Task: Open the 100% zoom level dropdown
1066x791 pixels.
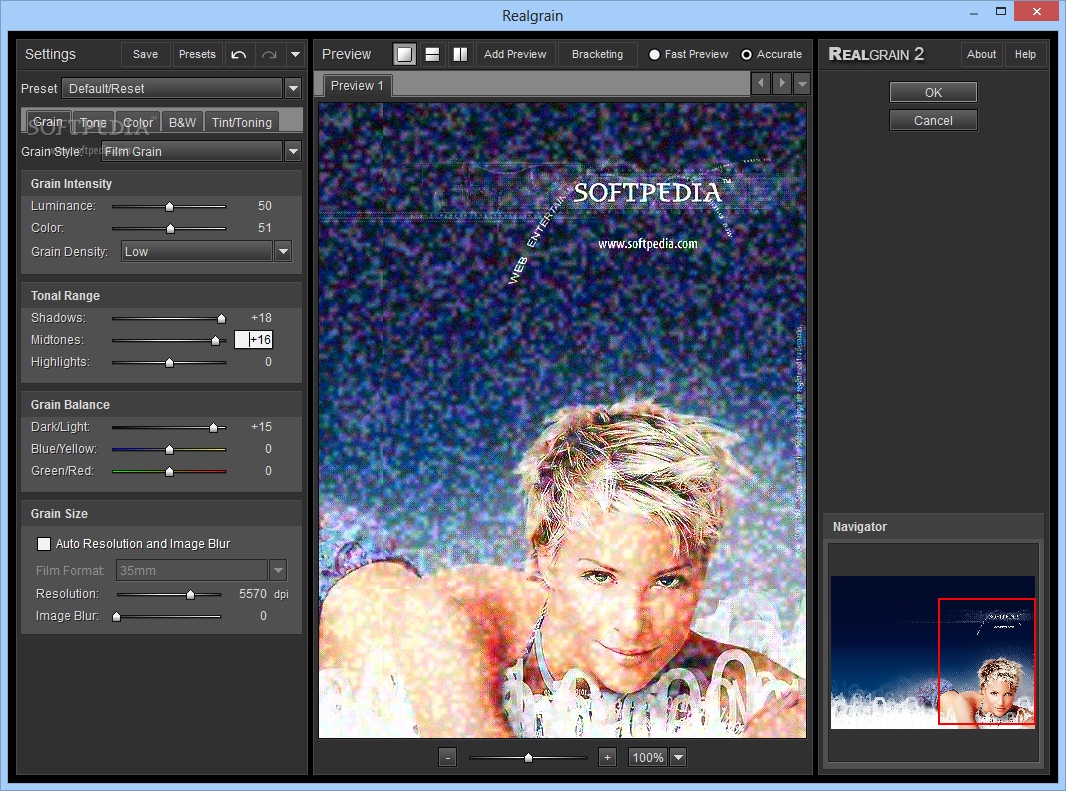Action: [678, 757]
